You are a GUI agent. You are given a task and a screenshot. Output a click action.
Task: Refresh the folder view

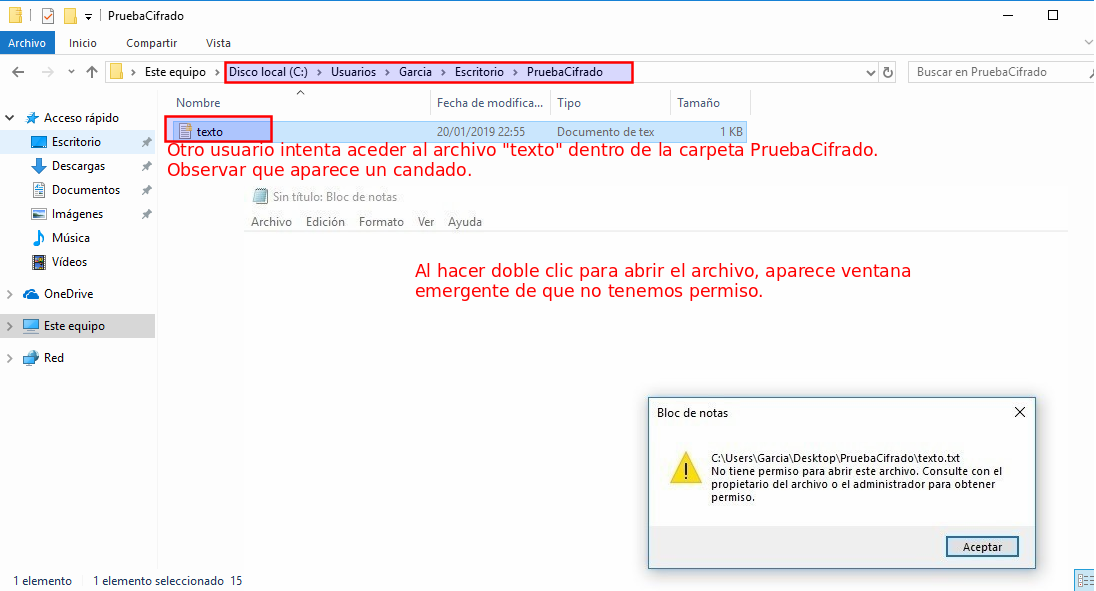(888, 72)
